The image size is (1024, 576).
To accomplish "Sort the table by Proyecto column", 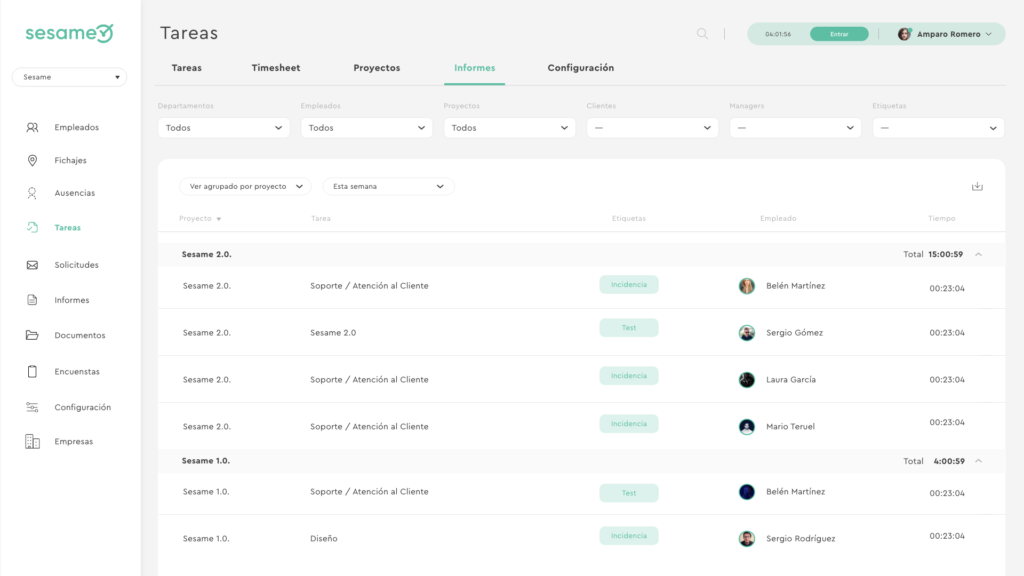I will [200, 218].
